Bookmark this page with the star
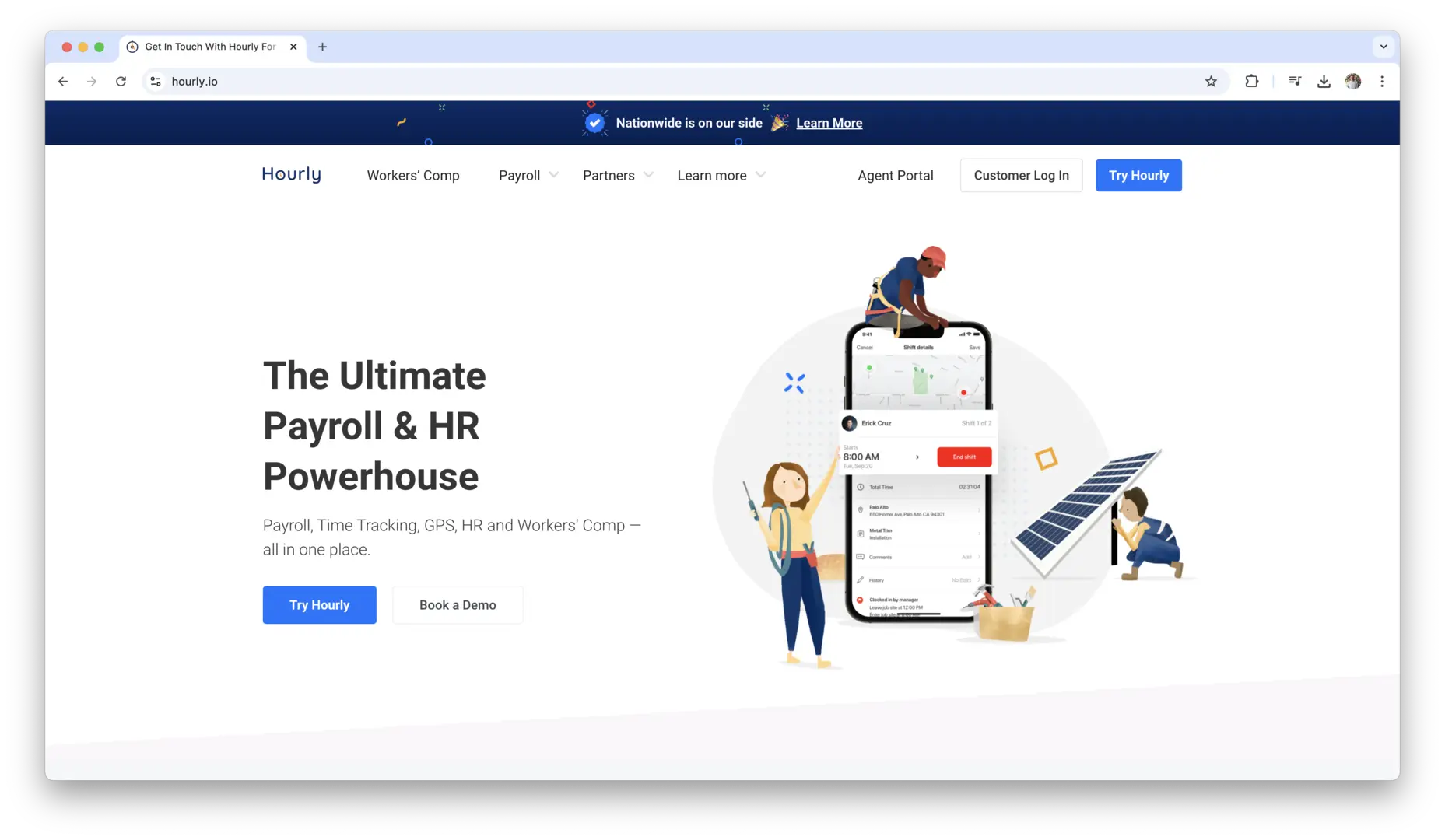Viewport: 1445px width, 840px height. 1211,82
